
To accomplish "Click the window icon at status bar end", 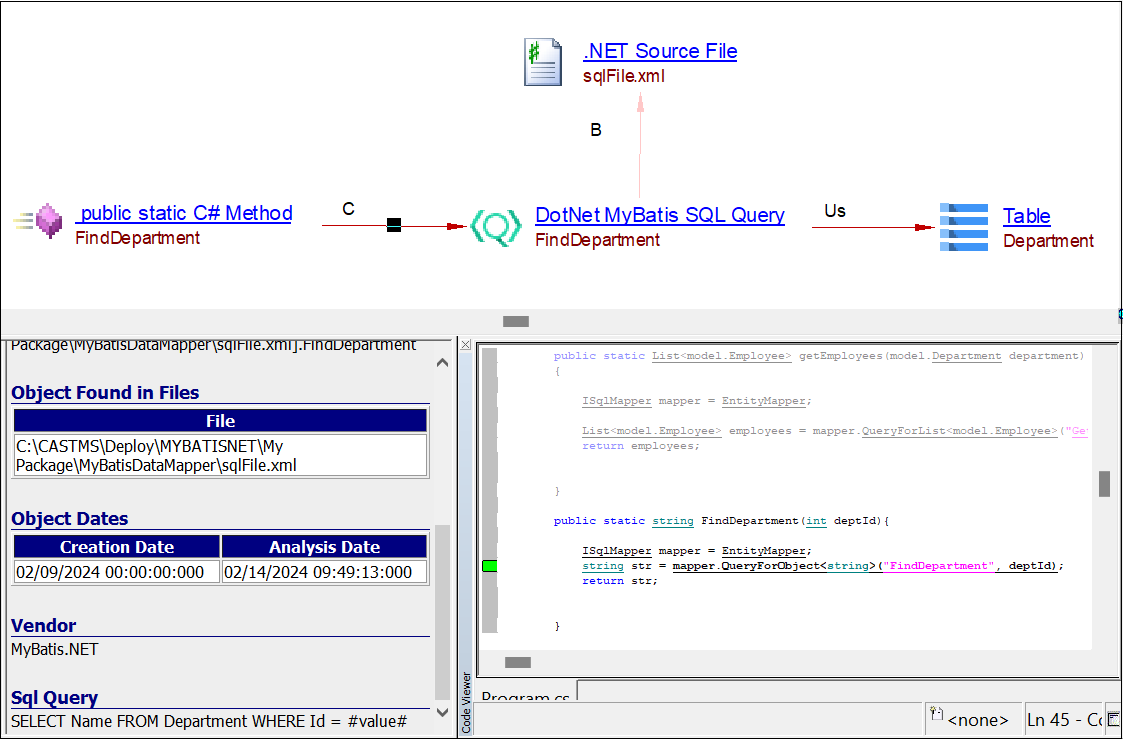I will pyautogui.click(x=1113, y=719).
